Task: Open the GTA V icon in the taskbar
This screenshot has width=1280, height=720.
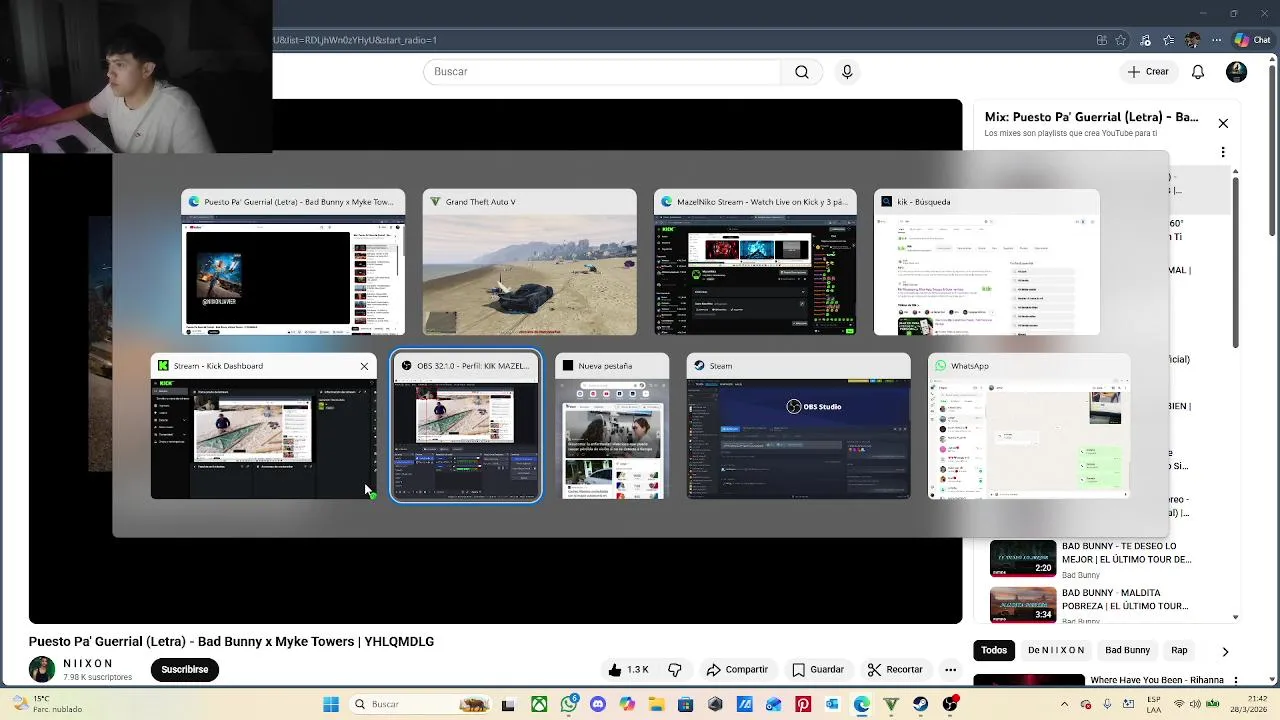Action: [x=891, y=704]
